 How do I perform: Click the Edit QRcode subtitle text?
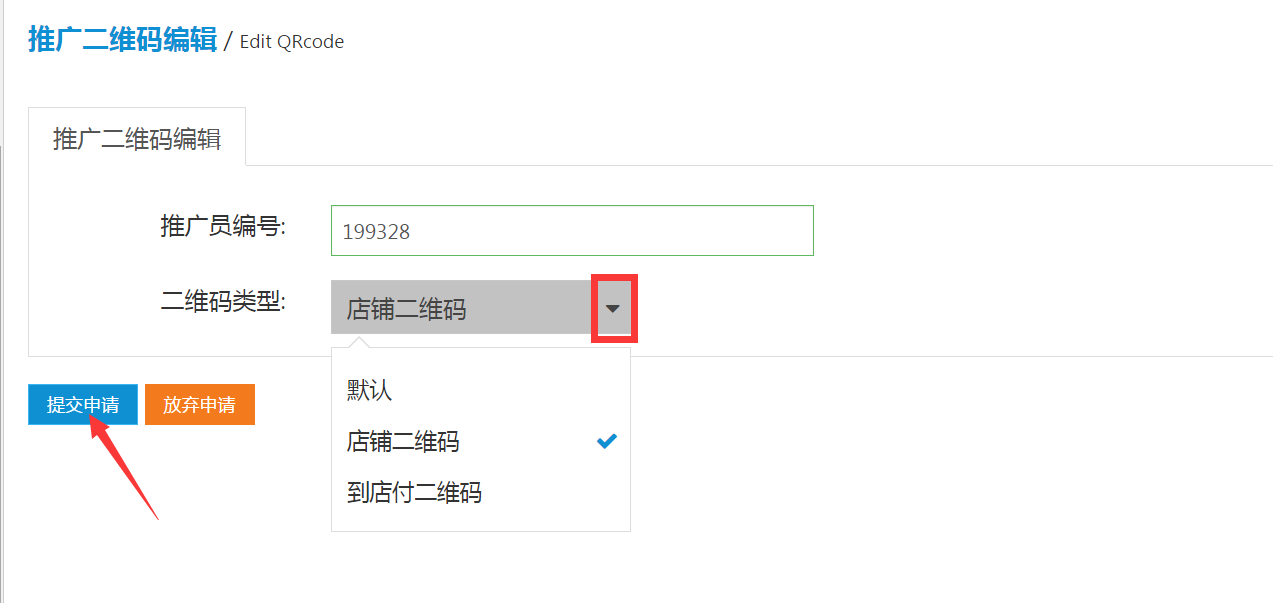292,42
